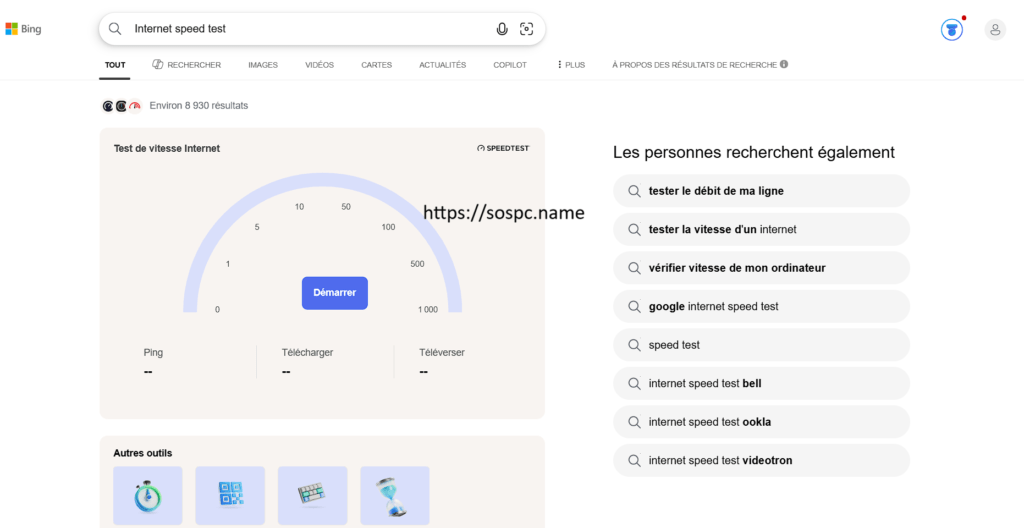Click the magnifier icon in search box
Viewport: 1024px width, 528px height.
[x=116, y=29]
